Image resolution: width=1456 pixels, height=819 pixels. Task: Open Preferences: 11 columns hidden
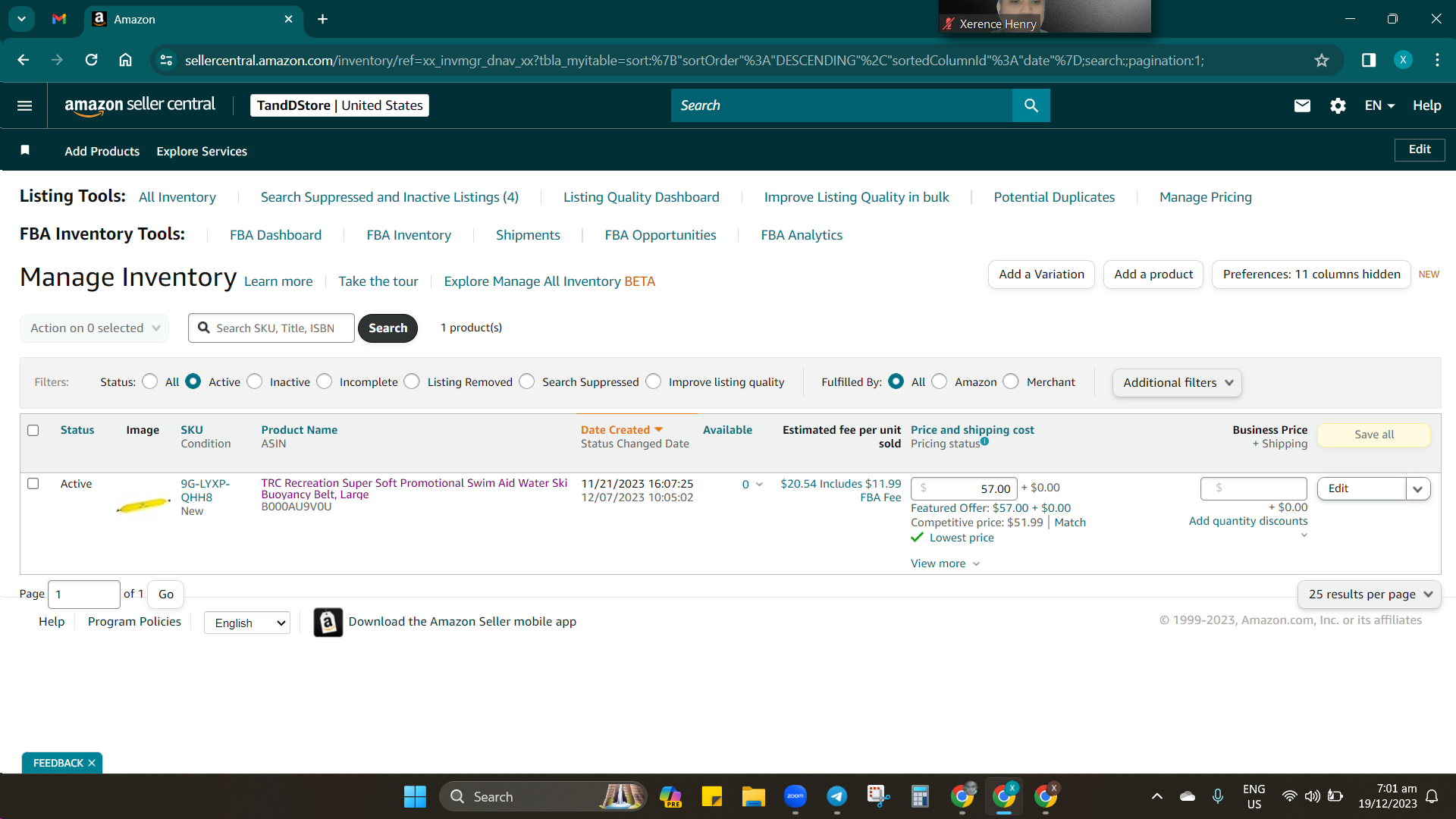1311,275
